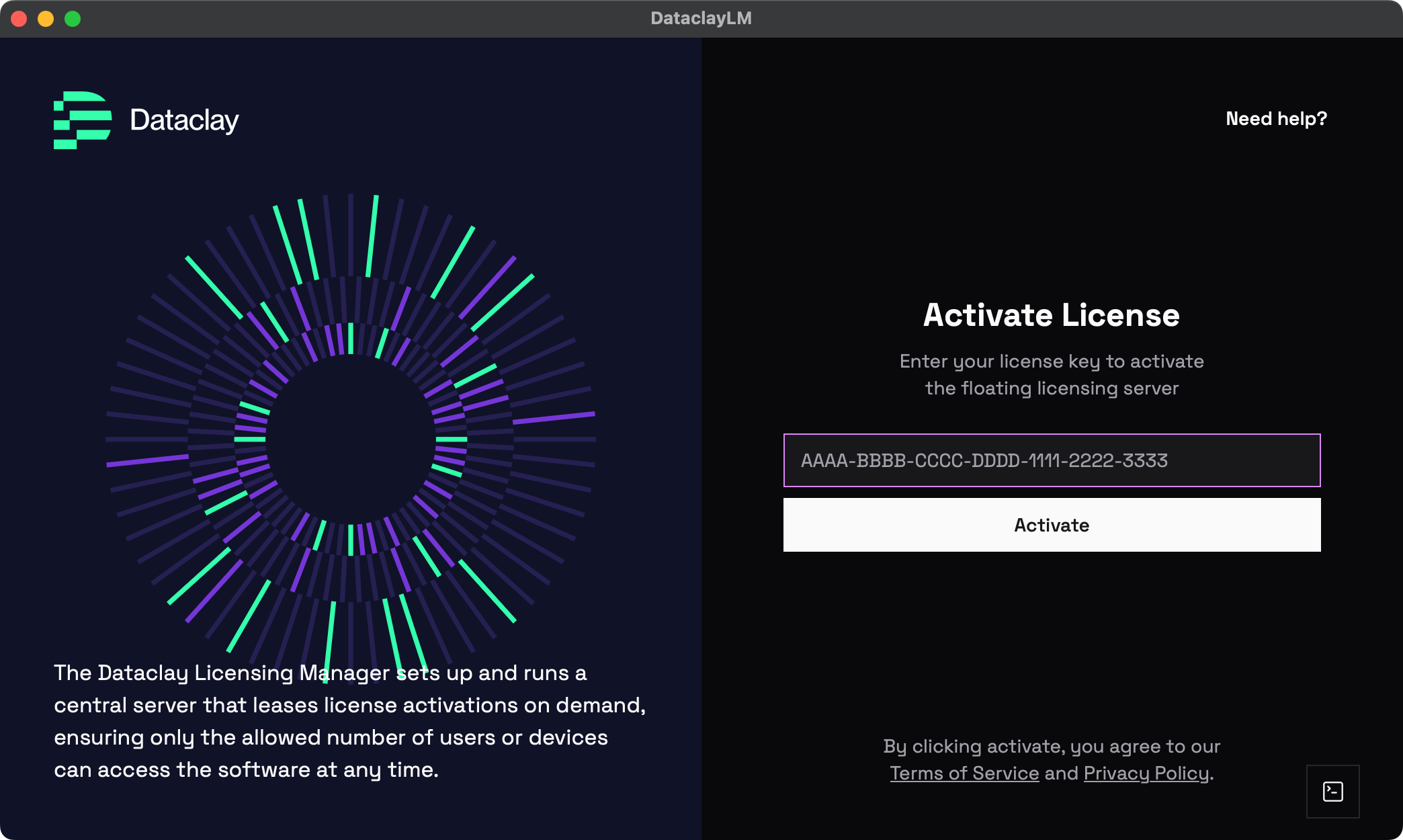Minimize the DataclayLM window

46,19
